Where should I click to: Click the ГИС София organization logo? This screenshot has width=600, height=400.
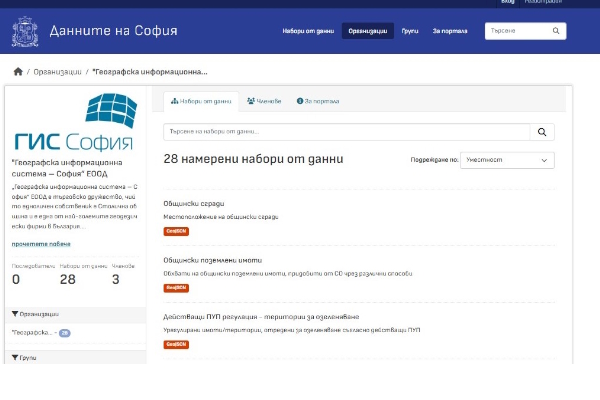click(75, 122)
